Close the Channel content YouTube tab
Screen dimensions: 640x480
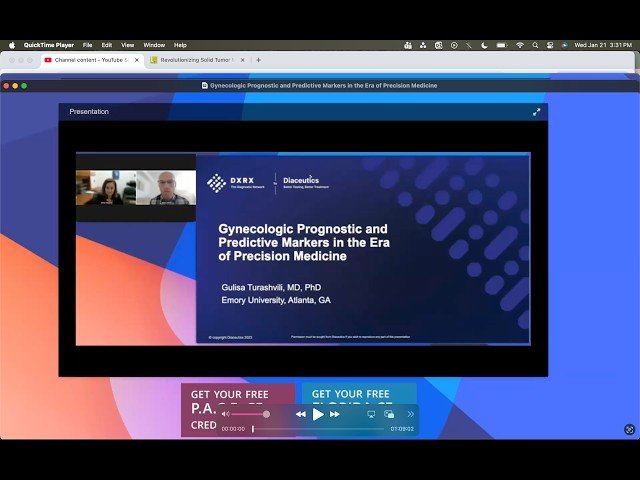point(137,60)
